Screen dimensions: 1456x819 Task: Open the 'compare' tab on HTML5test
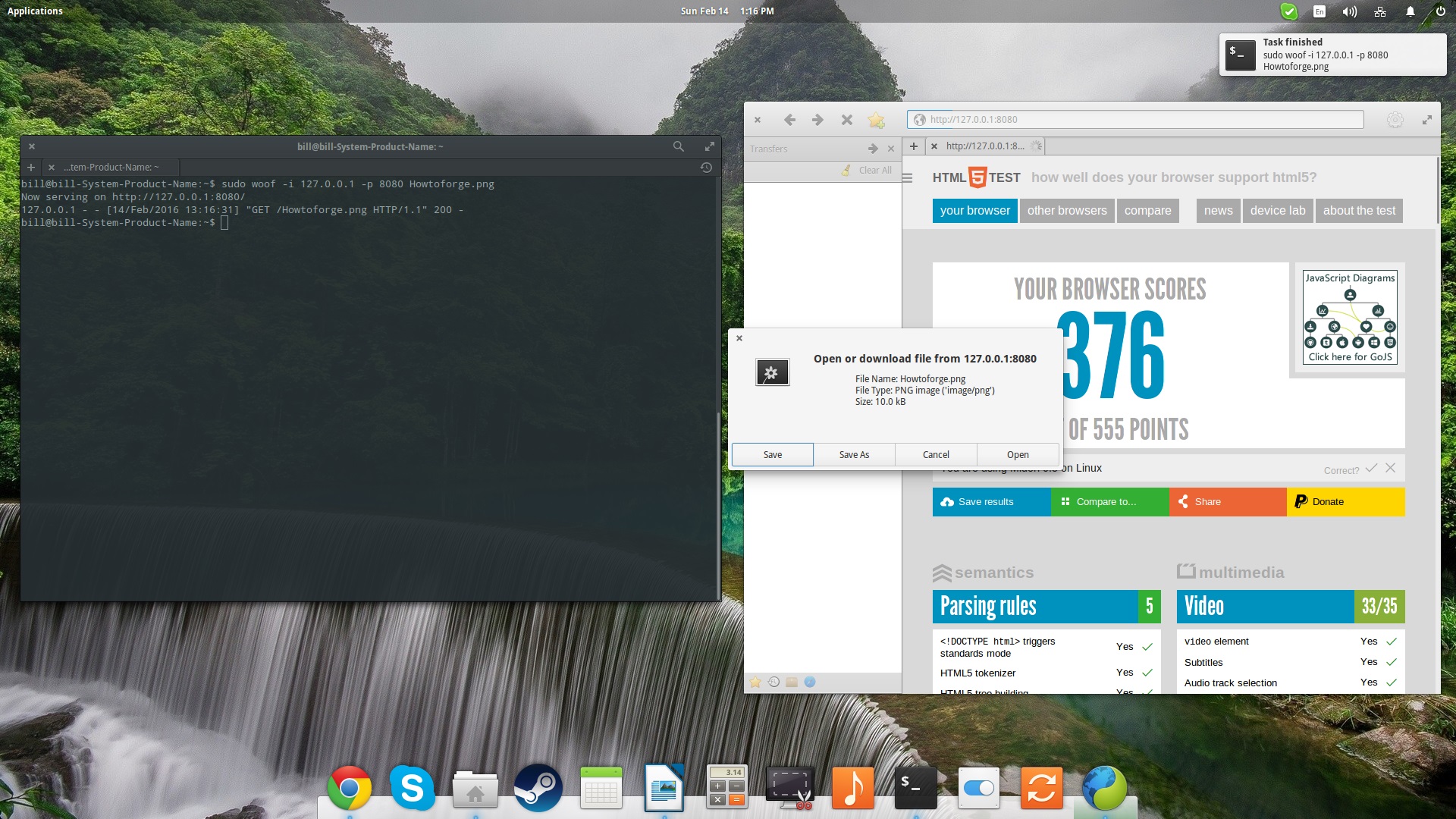[x=1147, y=211]
